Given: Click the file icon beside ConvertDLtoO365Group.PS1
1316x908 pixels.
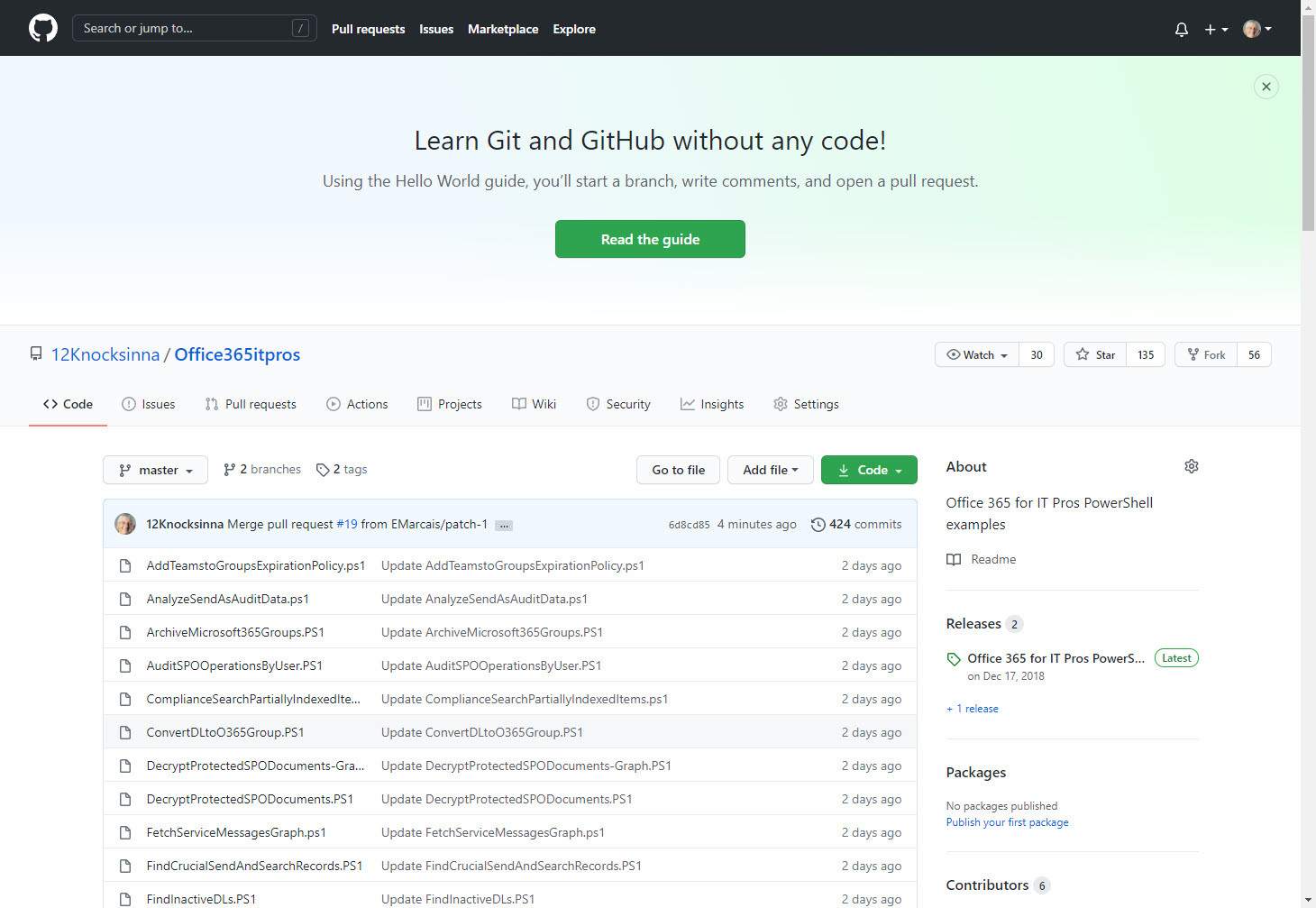Looking at the screenshot, I should (x=125, y=732).
